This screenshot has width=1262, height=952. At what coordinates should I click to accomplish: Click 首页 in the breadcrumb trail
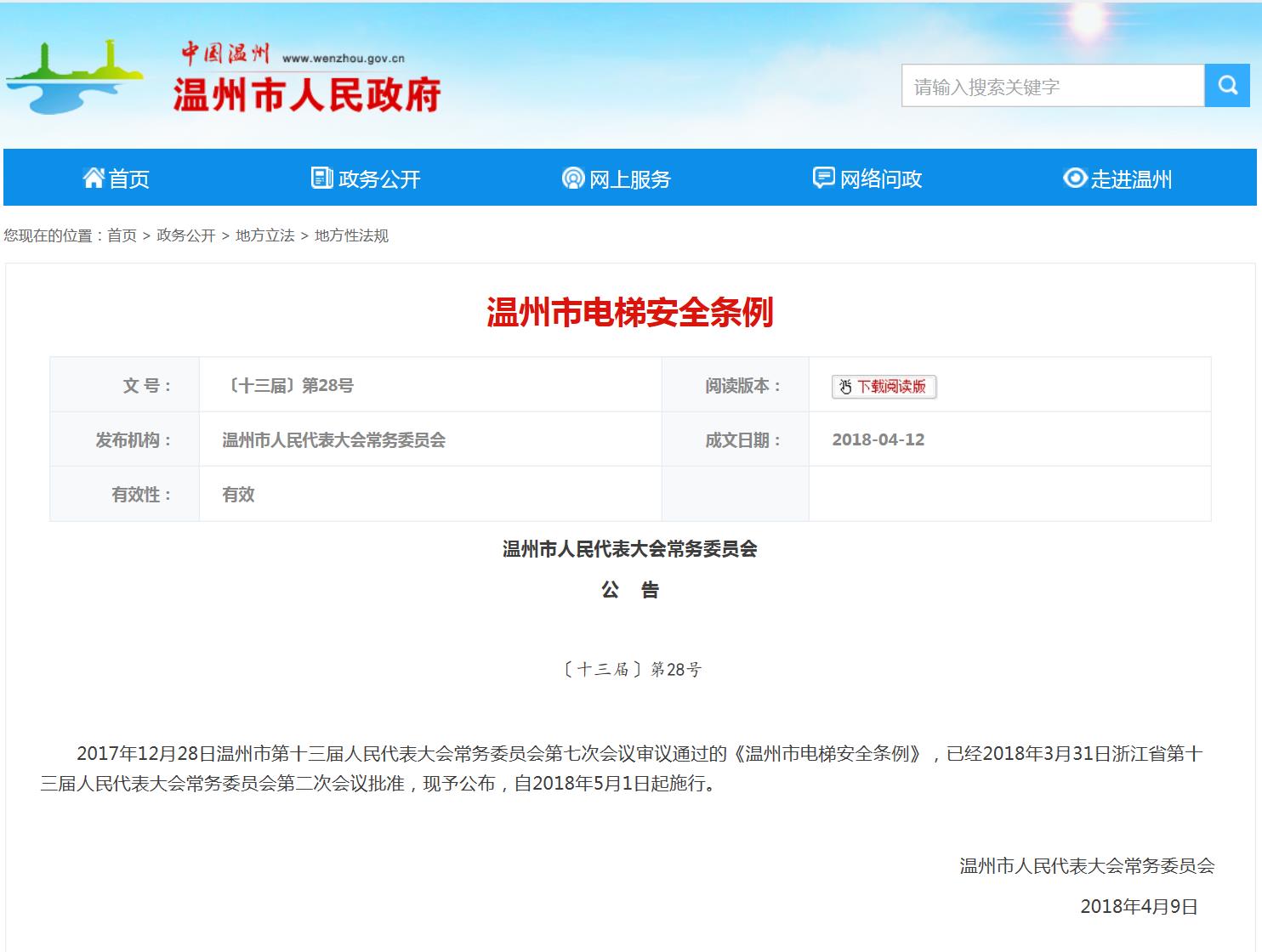click(x=122, y=235)
